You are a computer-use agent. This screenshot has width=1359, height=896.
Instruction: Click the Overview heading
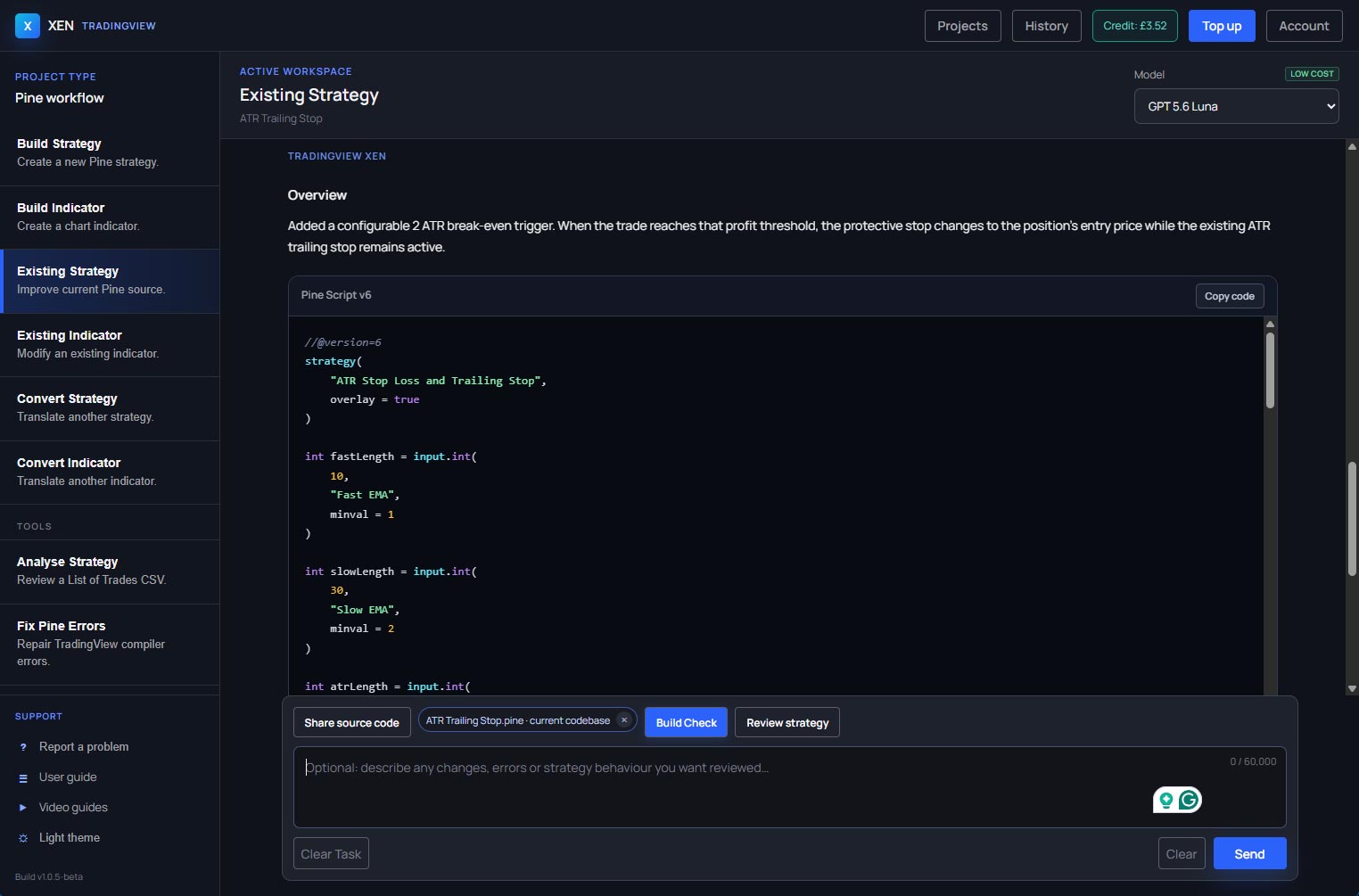tap(317, 195)
